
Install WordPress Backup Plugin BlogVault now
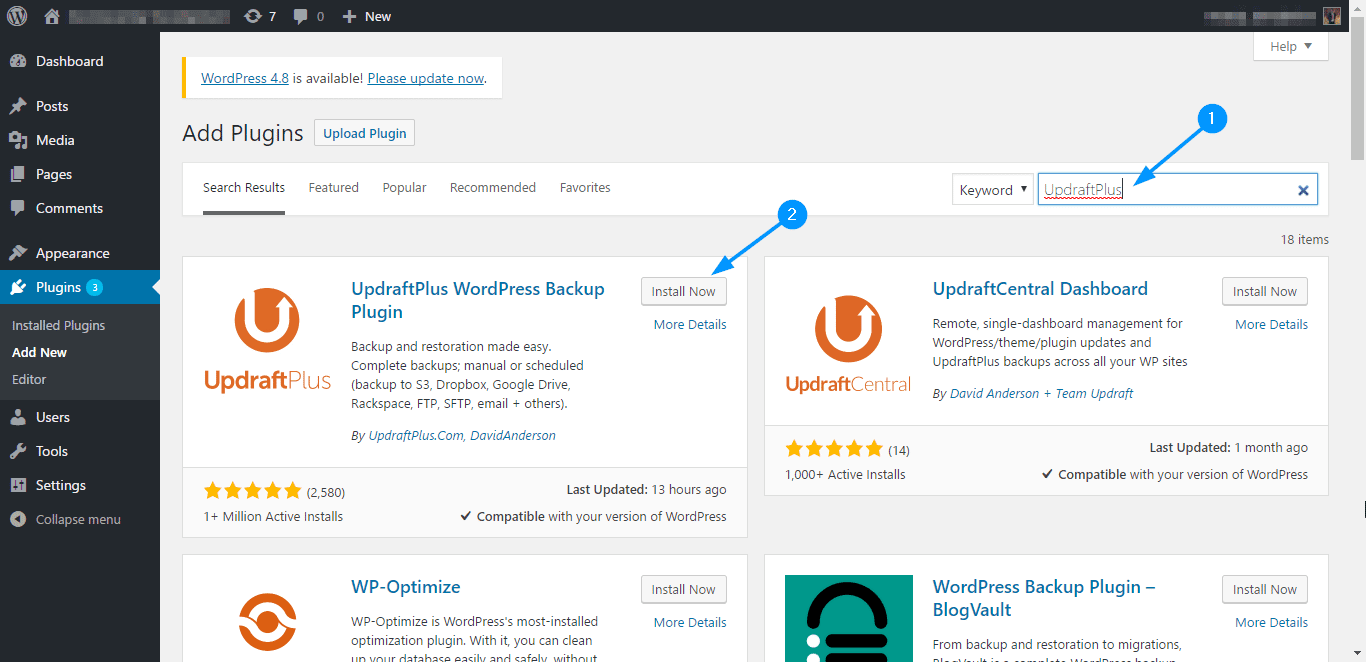(x=1265, y=589)
